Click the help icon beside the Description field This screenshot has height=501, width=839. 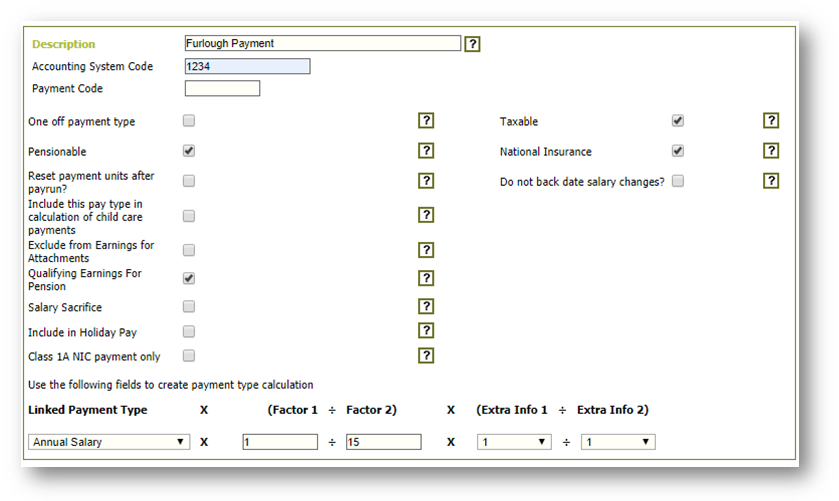[x=473, y=44]
